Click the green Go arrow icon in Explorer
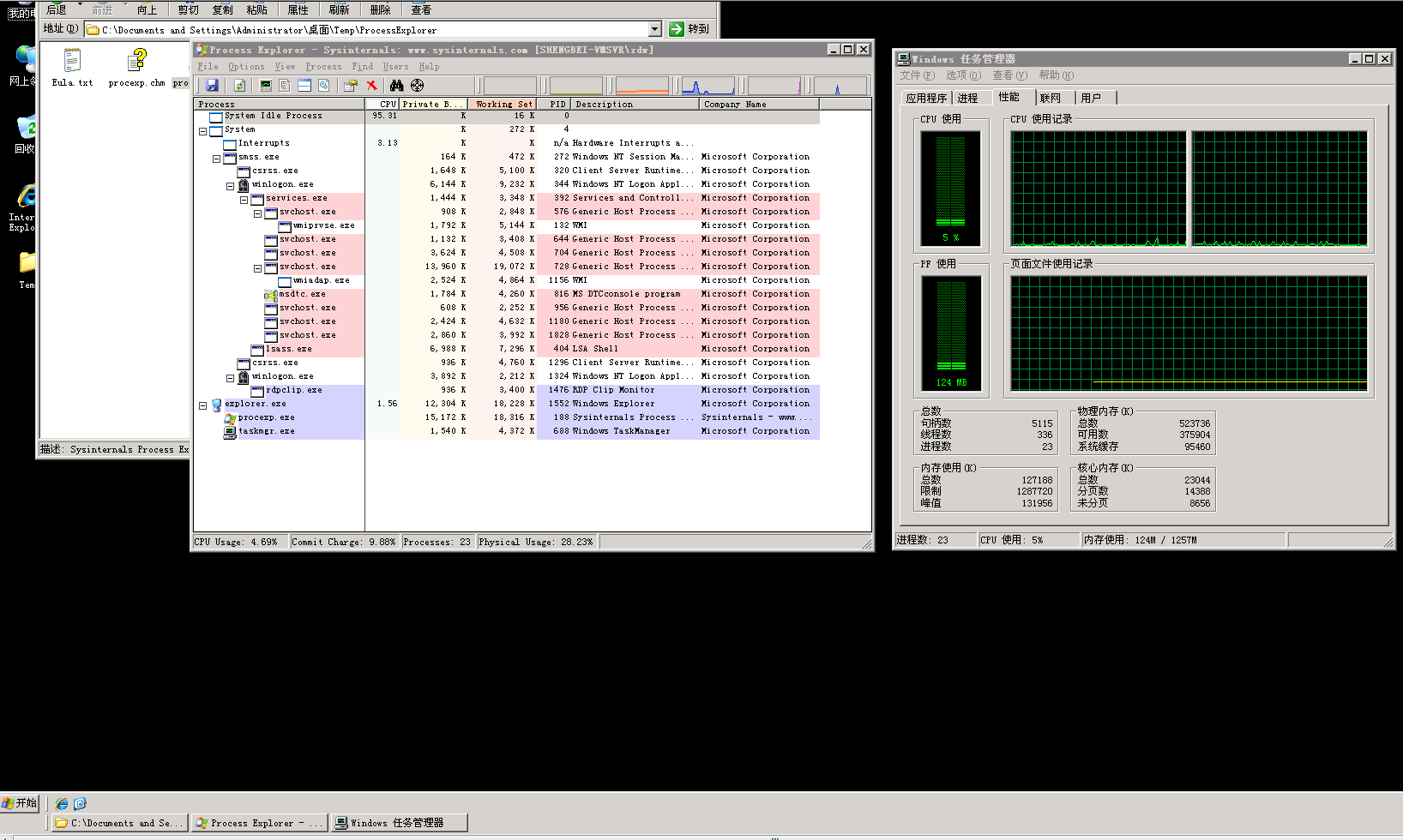Viewport: 1403px width, 840px height. [677, 29]
